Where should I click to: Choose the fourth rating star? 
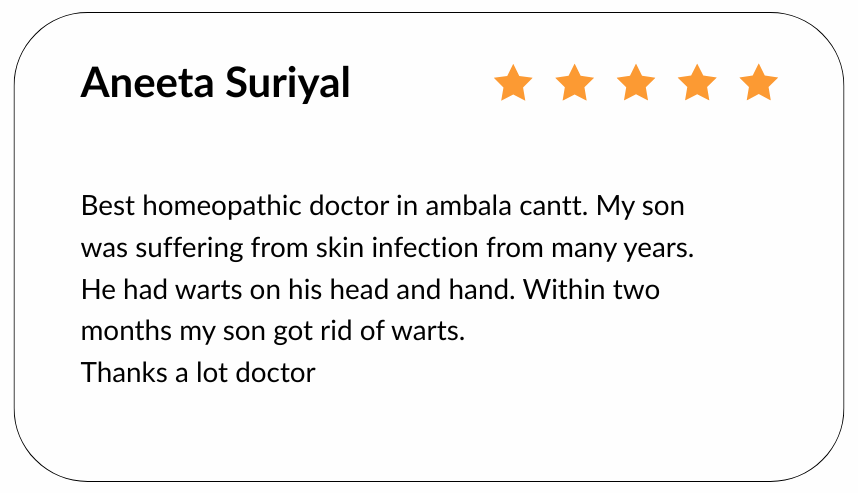697,84
